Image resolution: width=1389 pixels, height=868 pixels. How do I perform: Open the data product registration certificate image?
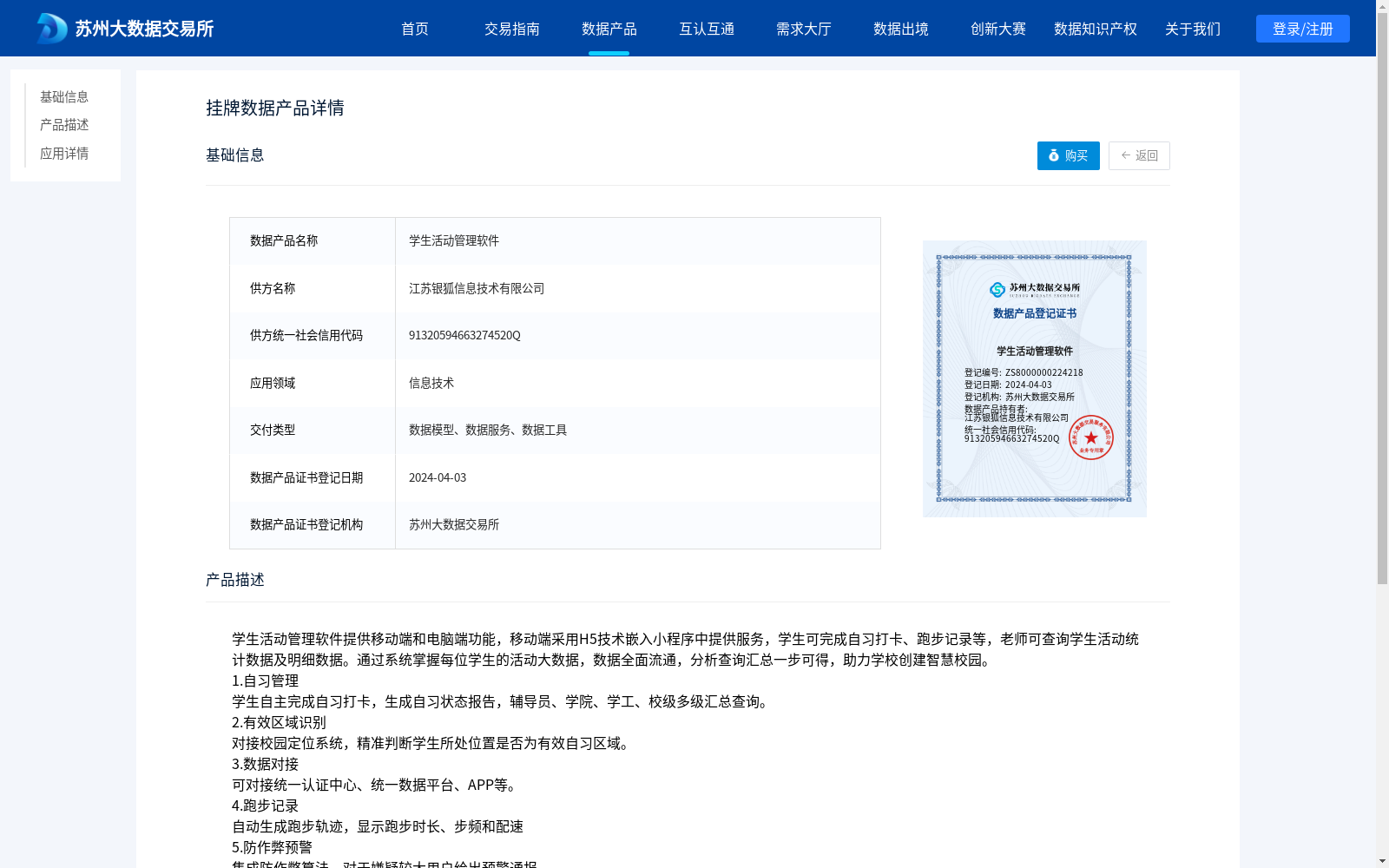(1035, 378)
